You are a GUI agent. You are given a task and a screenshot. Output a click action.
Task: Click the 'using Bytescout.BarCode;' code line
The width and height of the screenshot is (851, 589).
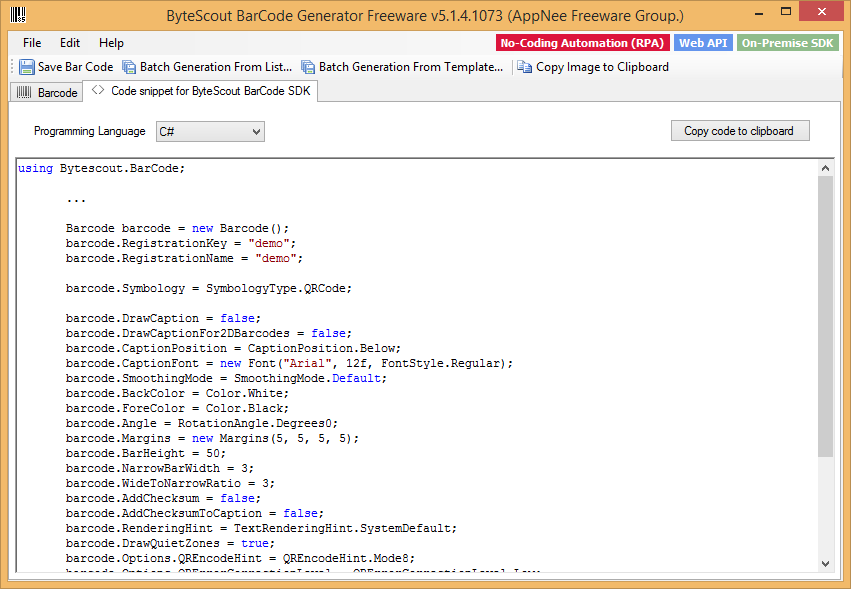101,168
